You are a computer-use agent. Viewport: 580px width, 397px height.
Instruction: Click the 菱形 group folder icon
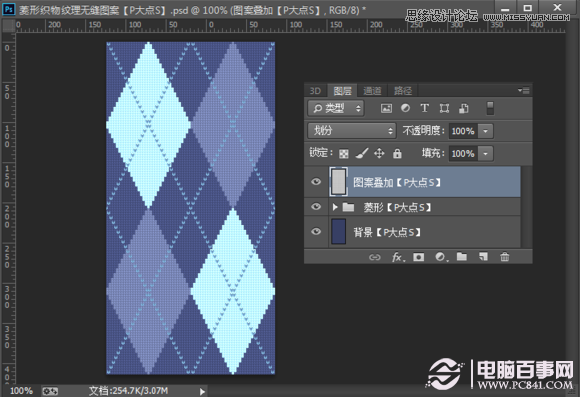(348, 207)
